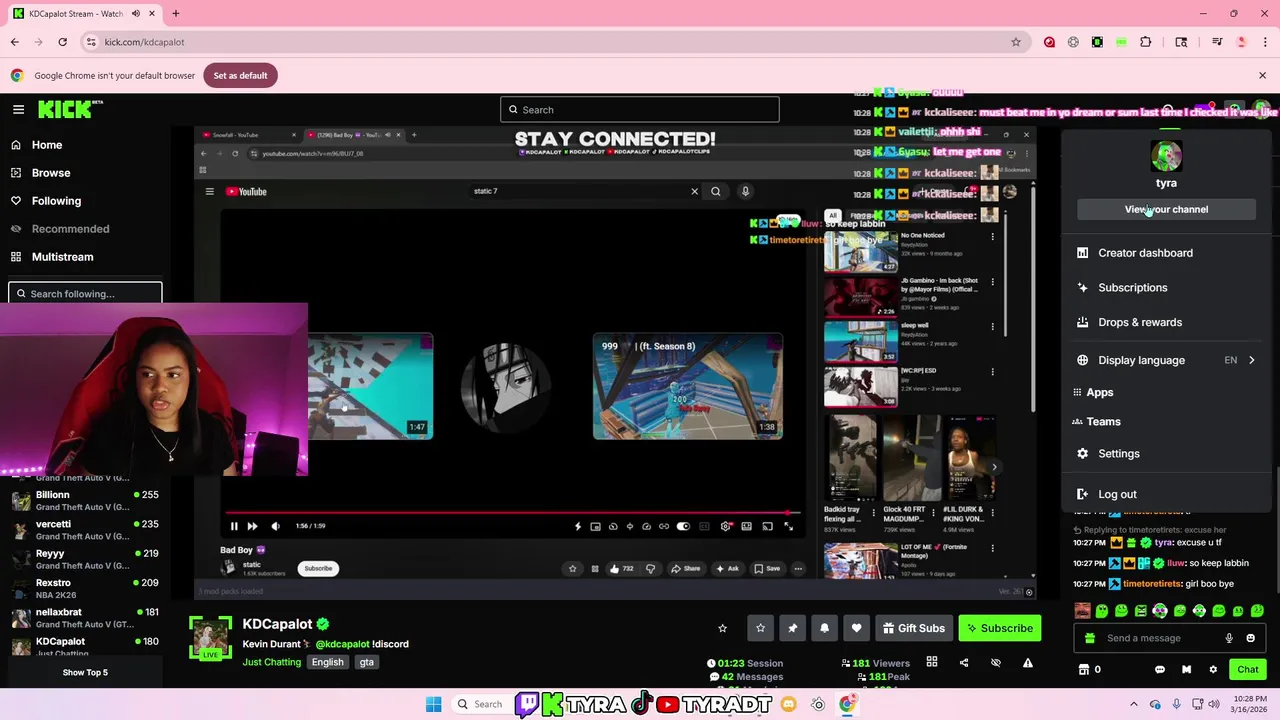Show hidden icons in the system tray
This screenshot has height=720, width=1280.
coord(1133,704)
